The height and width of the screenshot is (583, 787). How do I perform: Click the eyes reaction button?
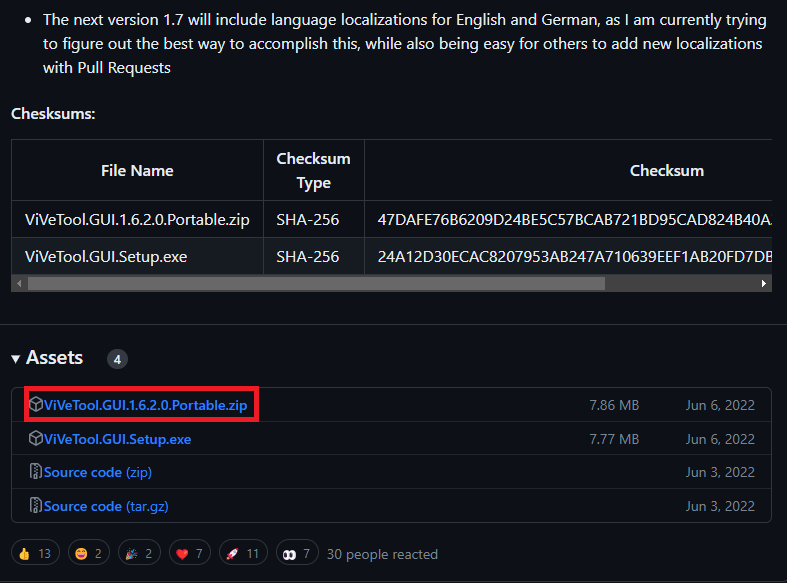[297, 553]
